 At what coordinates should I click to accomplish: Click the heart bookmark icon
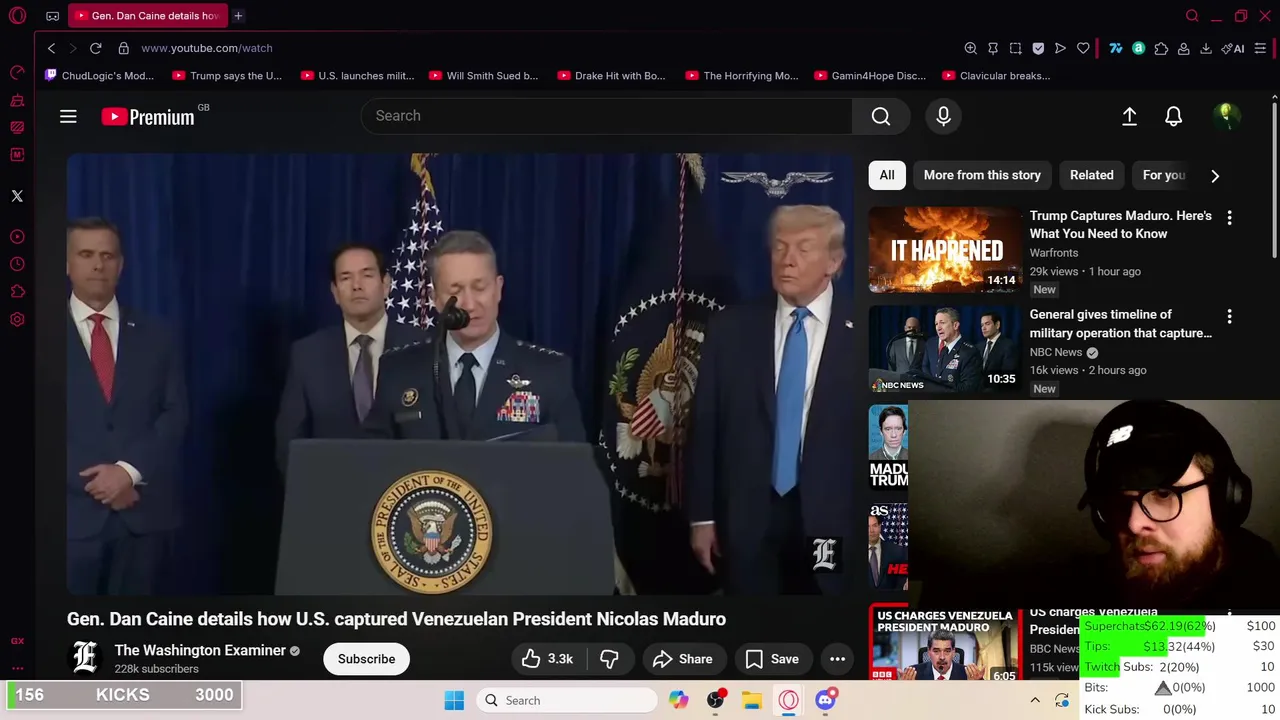tap(1083, 48)
